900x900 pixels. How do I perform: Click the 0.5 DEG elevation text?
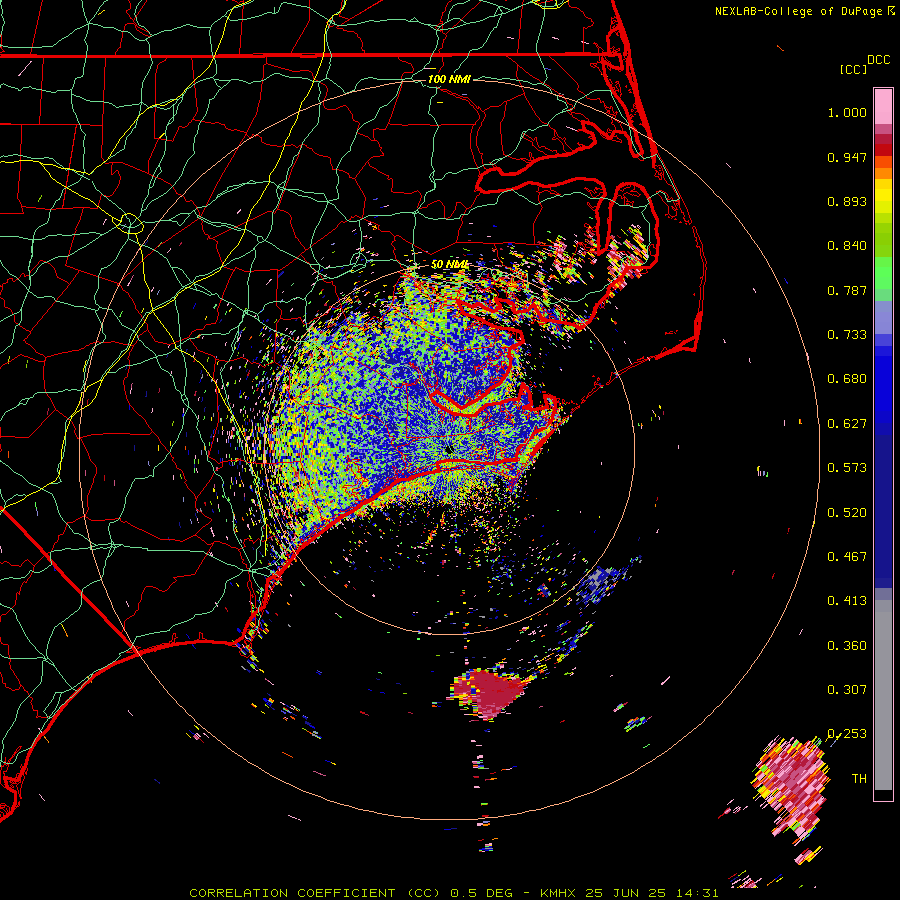click(x=480, y=893)
